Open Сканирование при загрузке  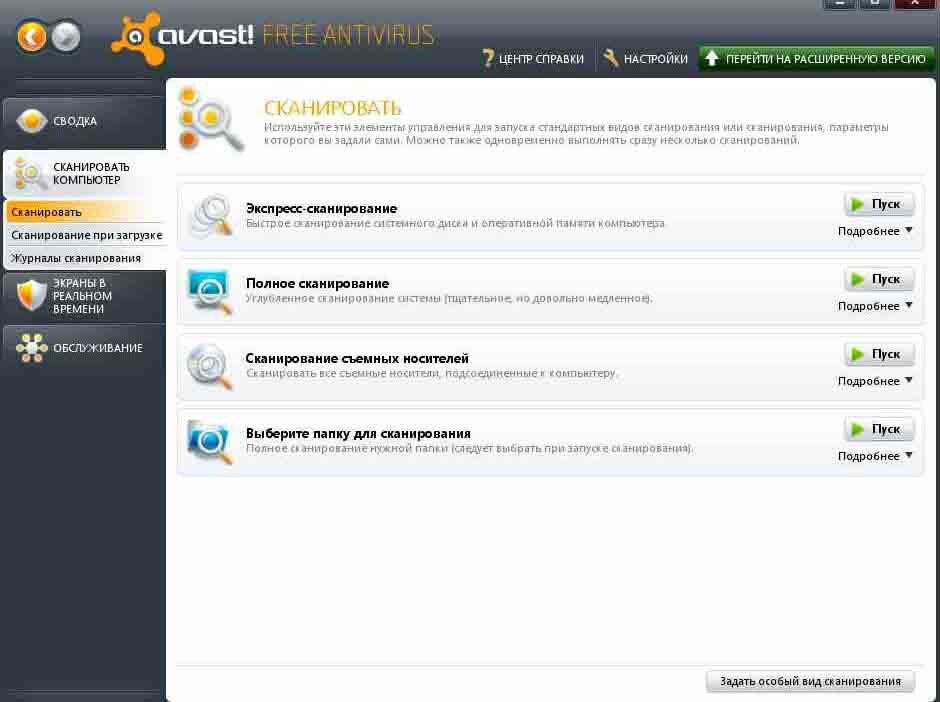click(85, 235)
